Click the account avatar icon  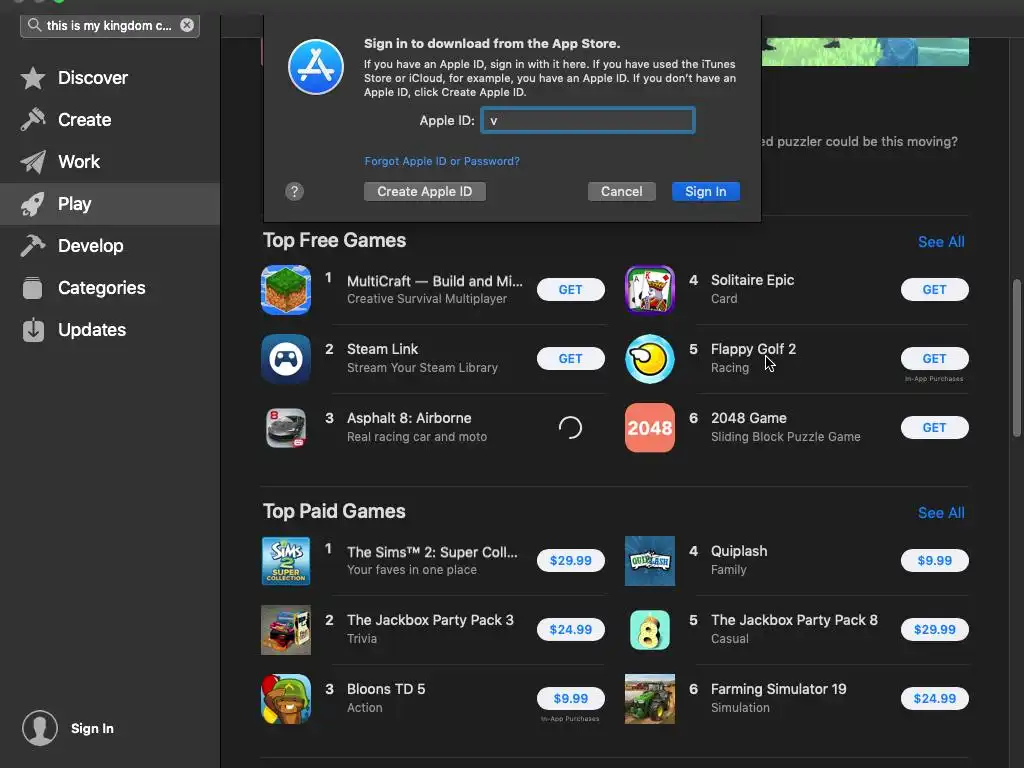(x=40, y=728)
